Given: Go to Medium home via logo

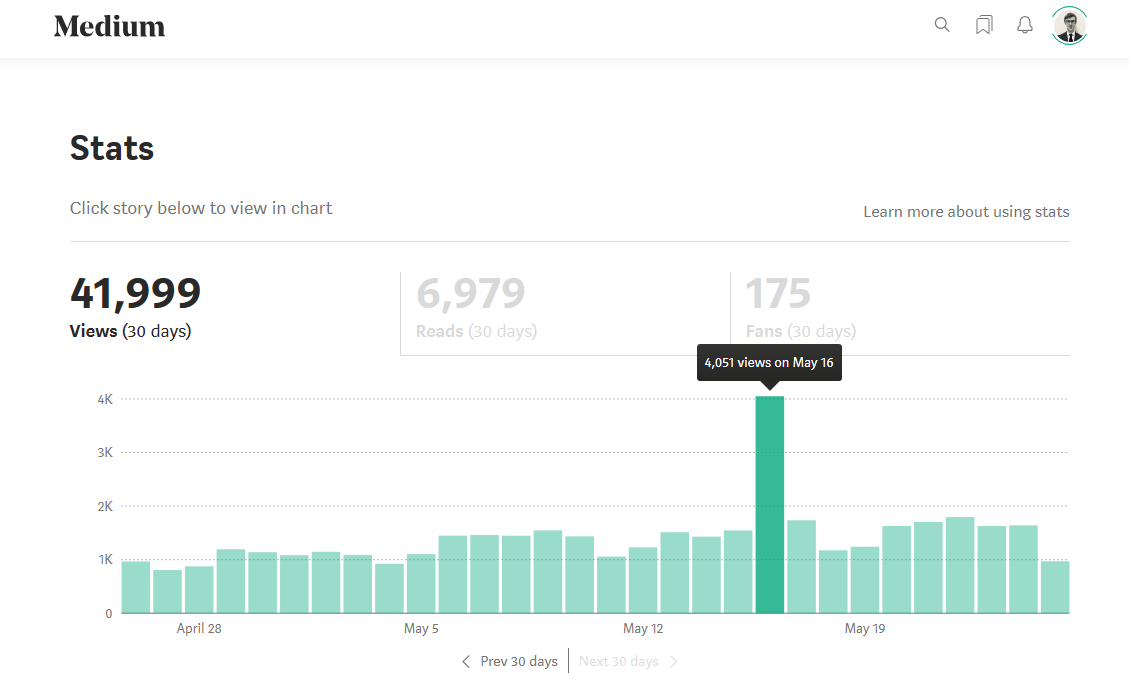Looking at the screenshot, I should (109, 27).
